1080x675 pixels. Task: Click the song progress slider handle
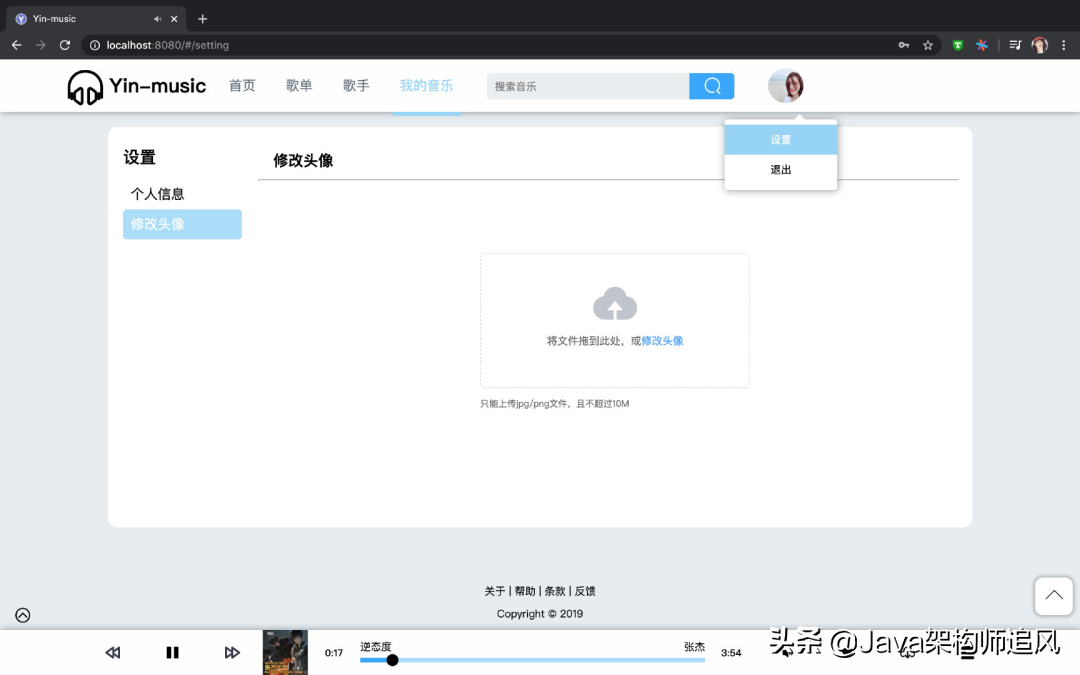(x=393, y=660)
